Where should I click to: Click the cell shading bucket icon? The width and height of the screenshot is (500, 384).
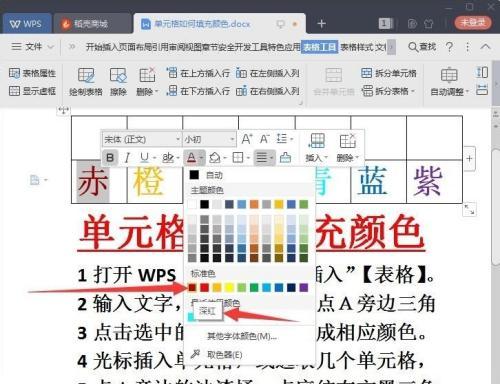pos(215,157)
